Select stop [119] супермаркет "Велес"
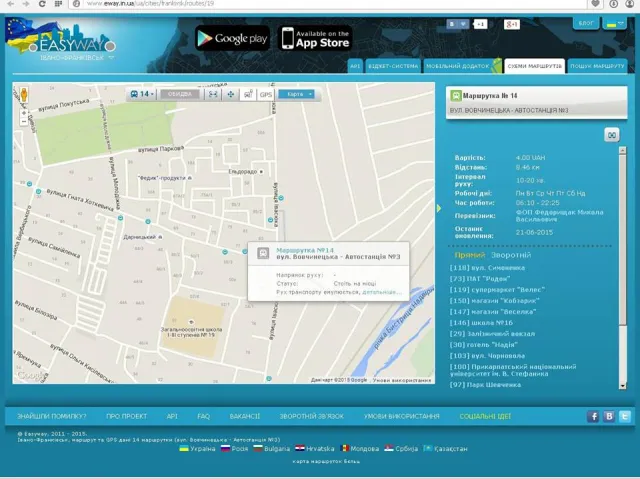This screenshot has width=640, height=479. pos(497,290)
